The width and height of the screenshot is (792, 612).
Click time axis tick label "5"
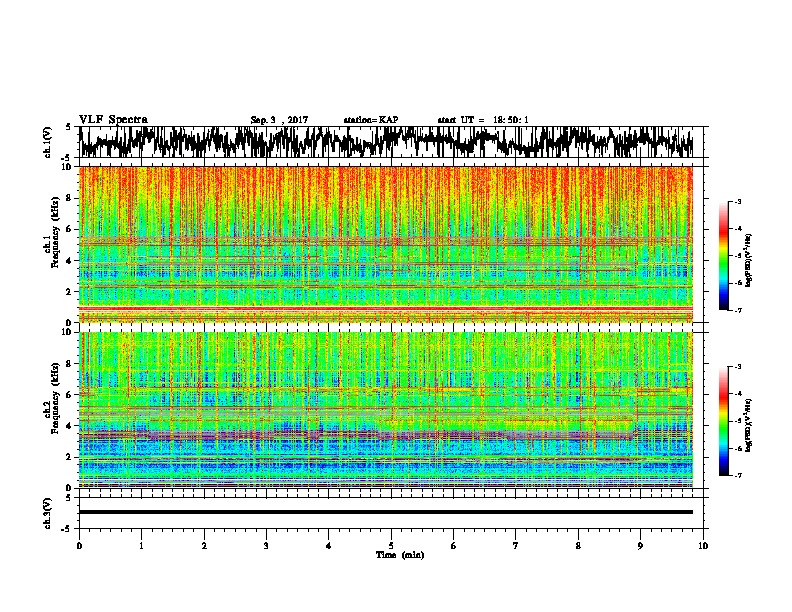click(391, 546)
